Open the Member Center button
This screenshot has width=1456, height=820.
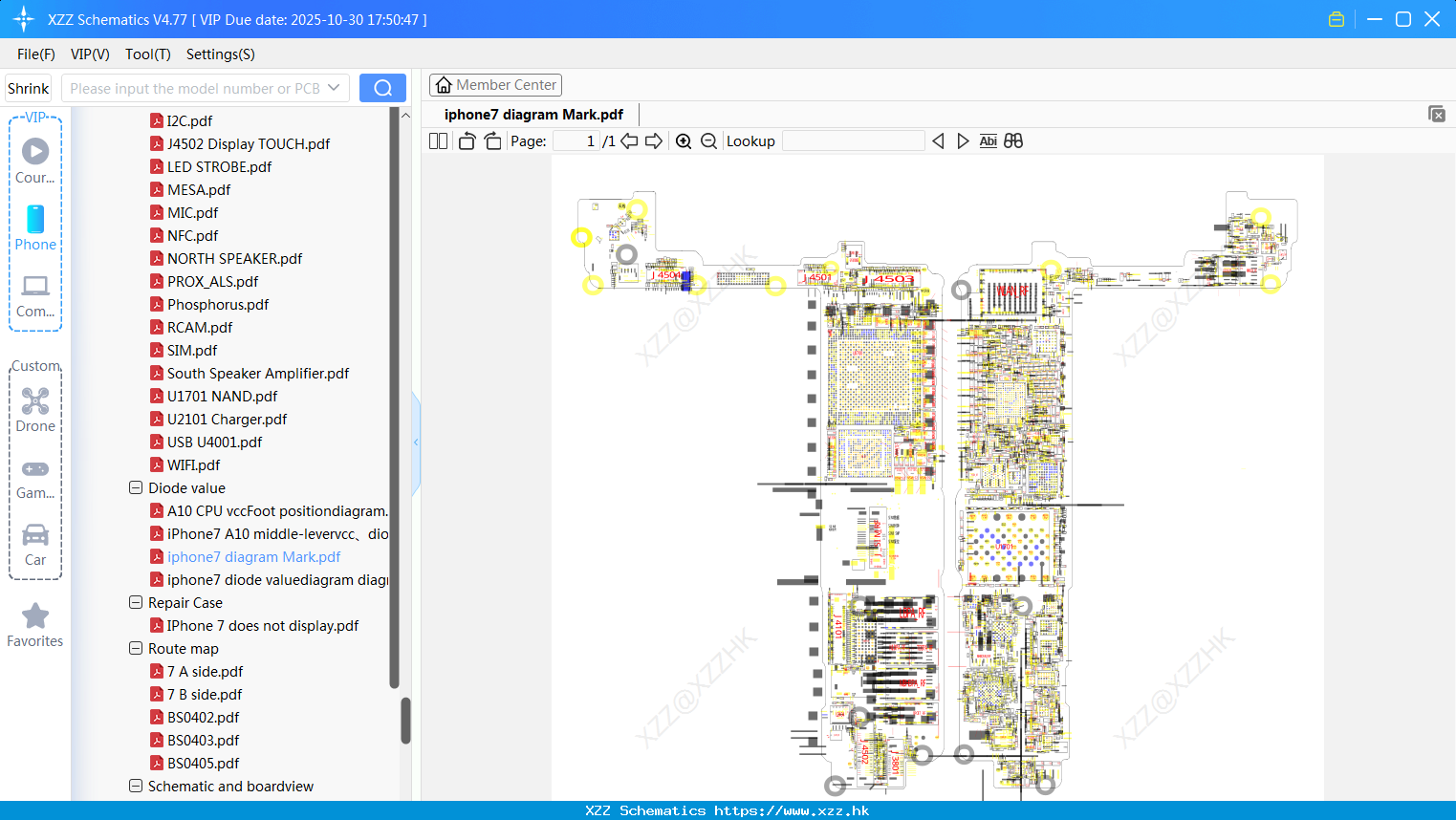[x=495, y=85]
